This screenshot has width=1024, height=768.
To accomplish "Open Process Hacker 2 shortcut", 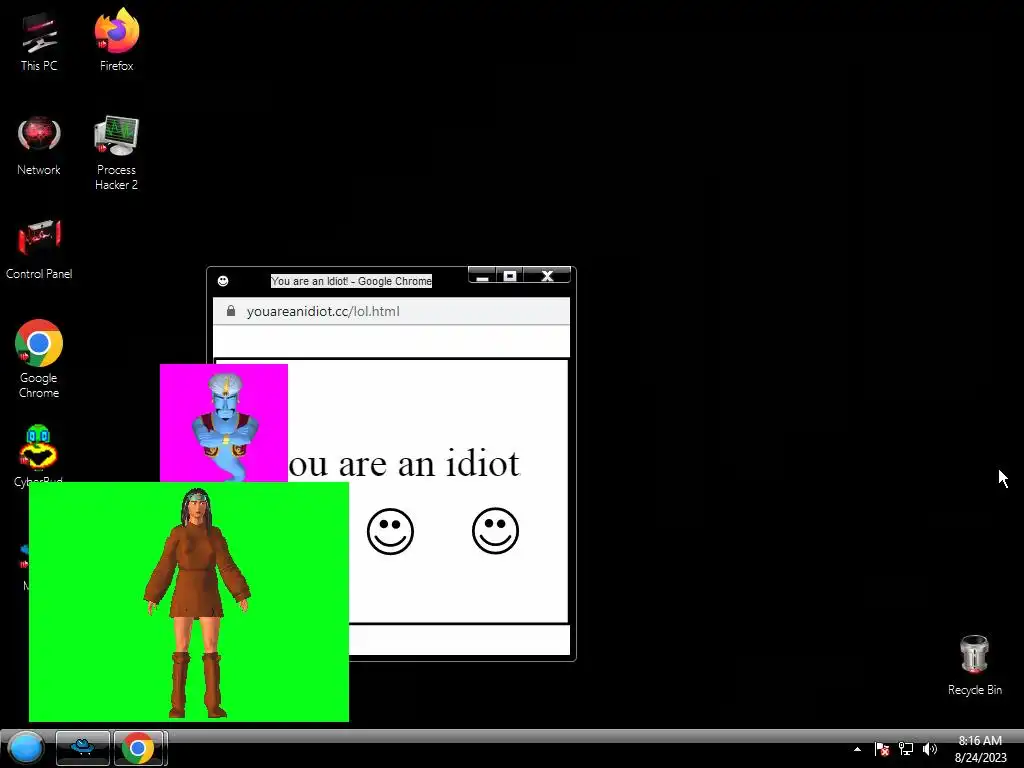I will [x=116, y=153].
